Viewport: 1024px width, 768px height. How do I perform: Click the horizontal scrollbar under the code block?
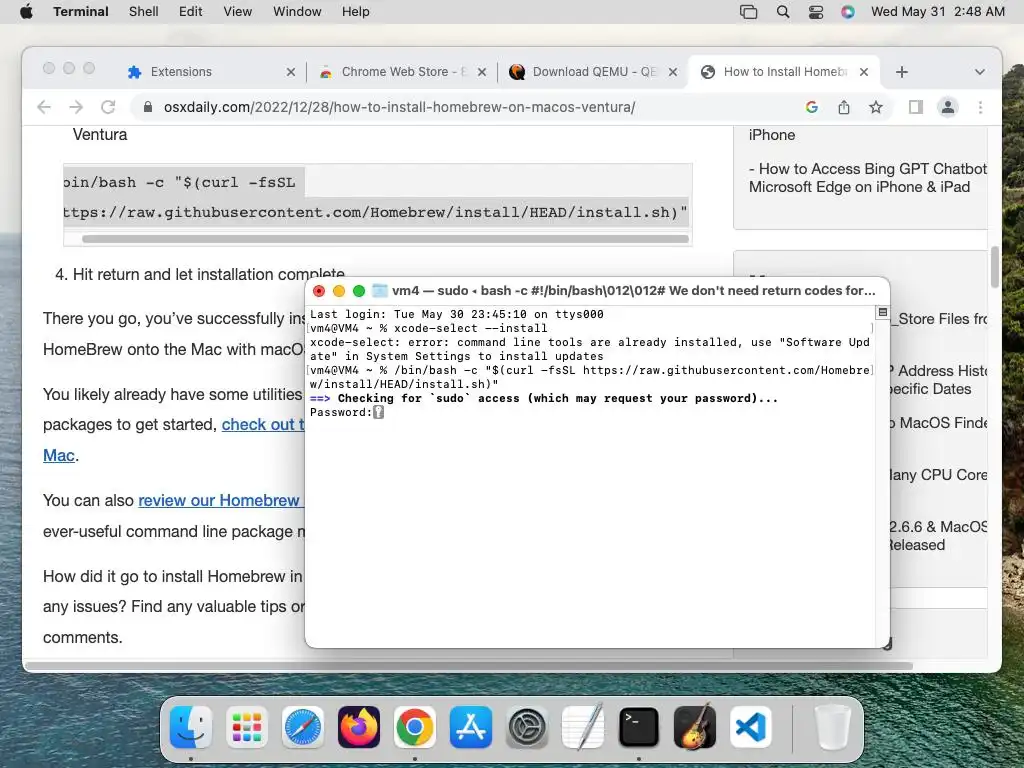(385, 239)
